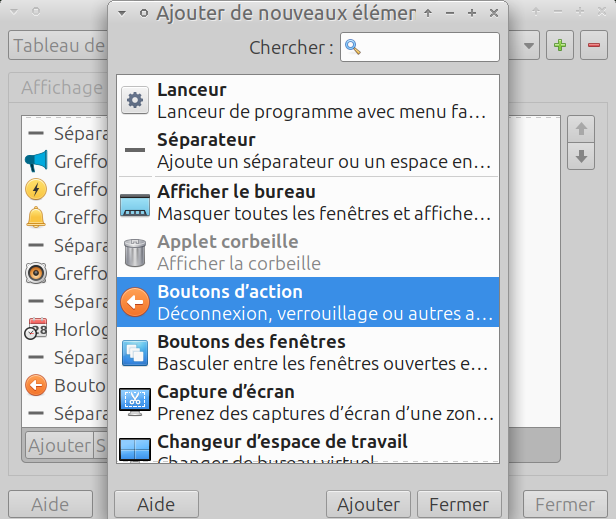Click the Aide button in the dialog

click(x=155, y=504)
